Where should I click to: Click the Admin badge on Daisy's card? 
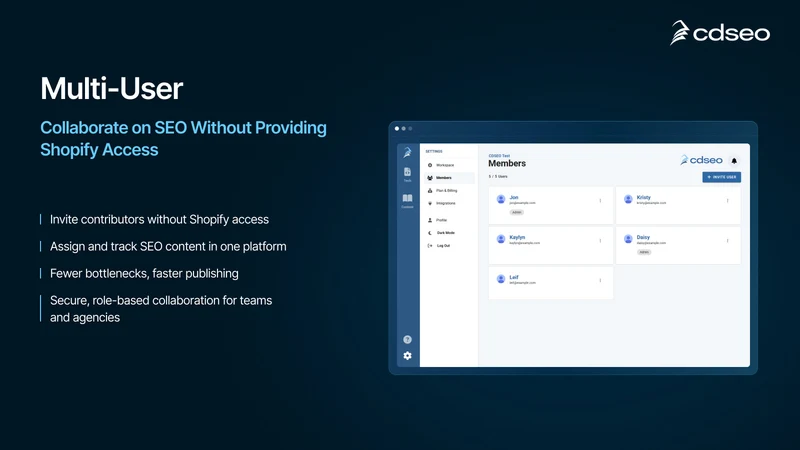644,252
